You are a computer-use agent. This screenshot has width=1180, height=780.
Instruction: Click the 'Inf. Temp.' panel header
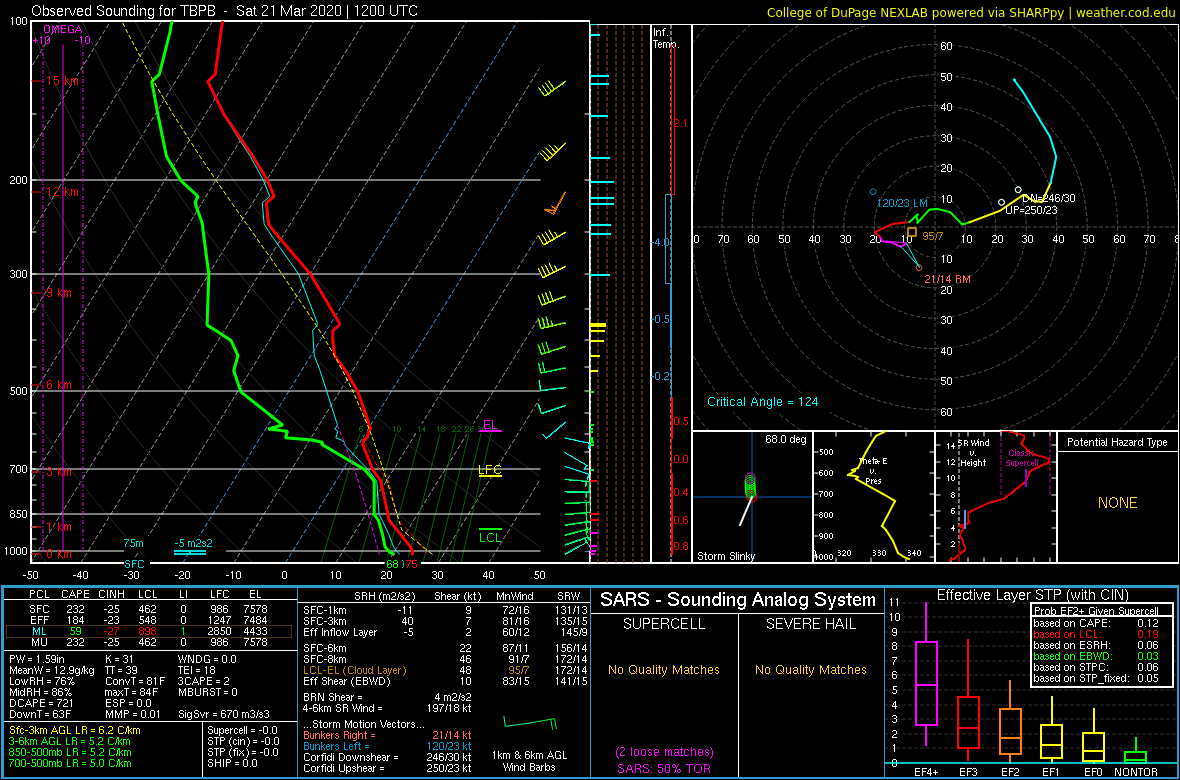coord(666,38)
